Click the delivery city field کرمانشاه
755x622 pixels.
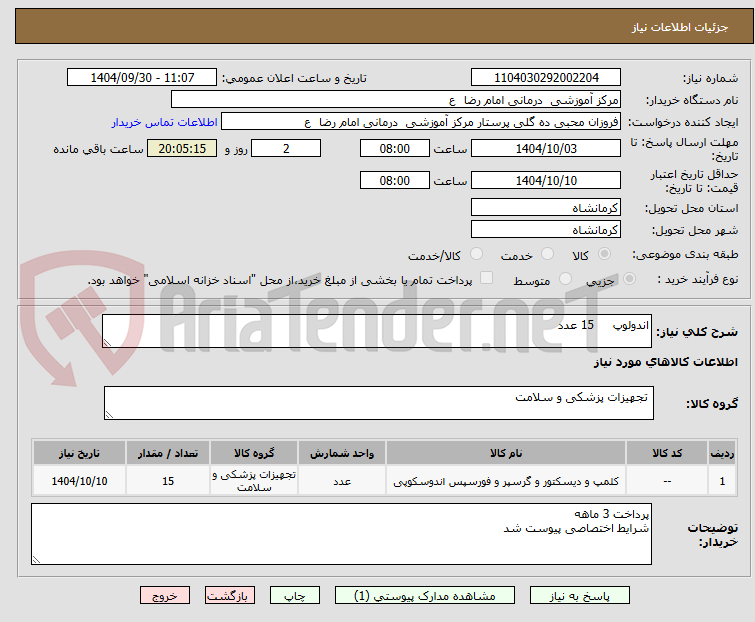(546, 230)
